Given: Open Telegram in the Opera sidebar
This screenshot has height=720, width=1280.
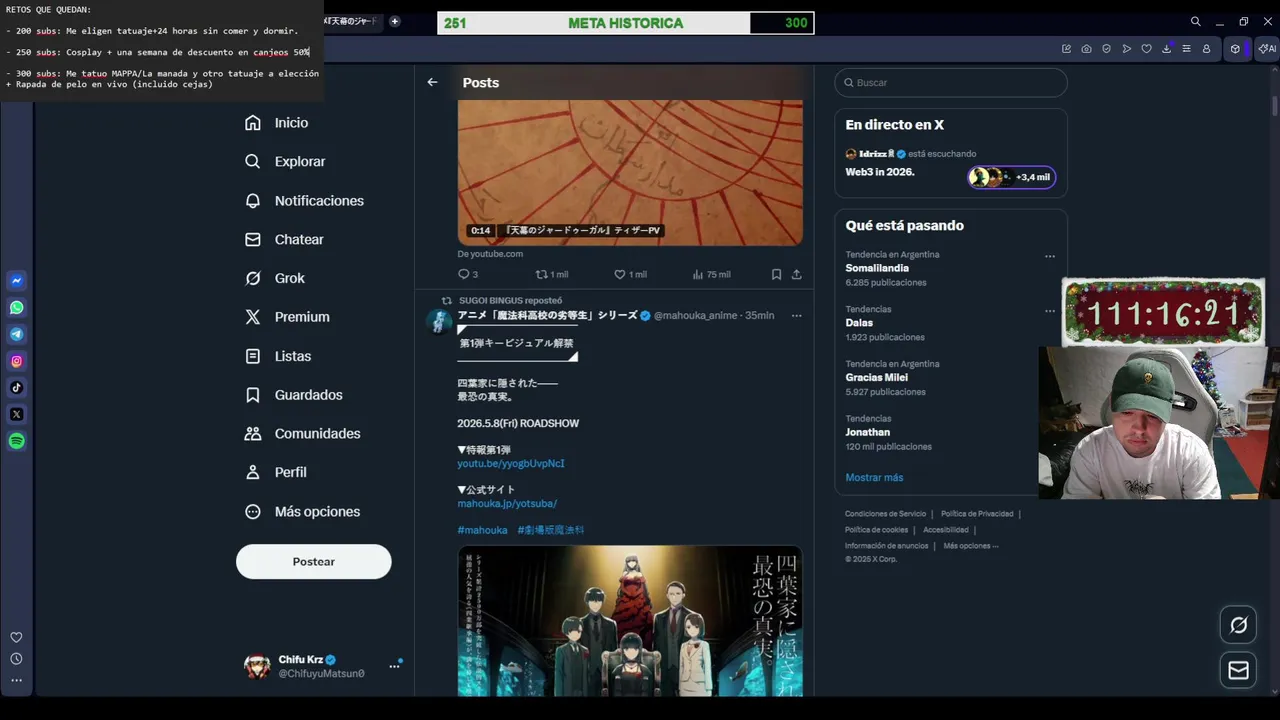Looking at the screenshot, I should click(x=17, y=334).
